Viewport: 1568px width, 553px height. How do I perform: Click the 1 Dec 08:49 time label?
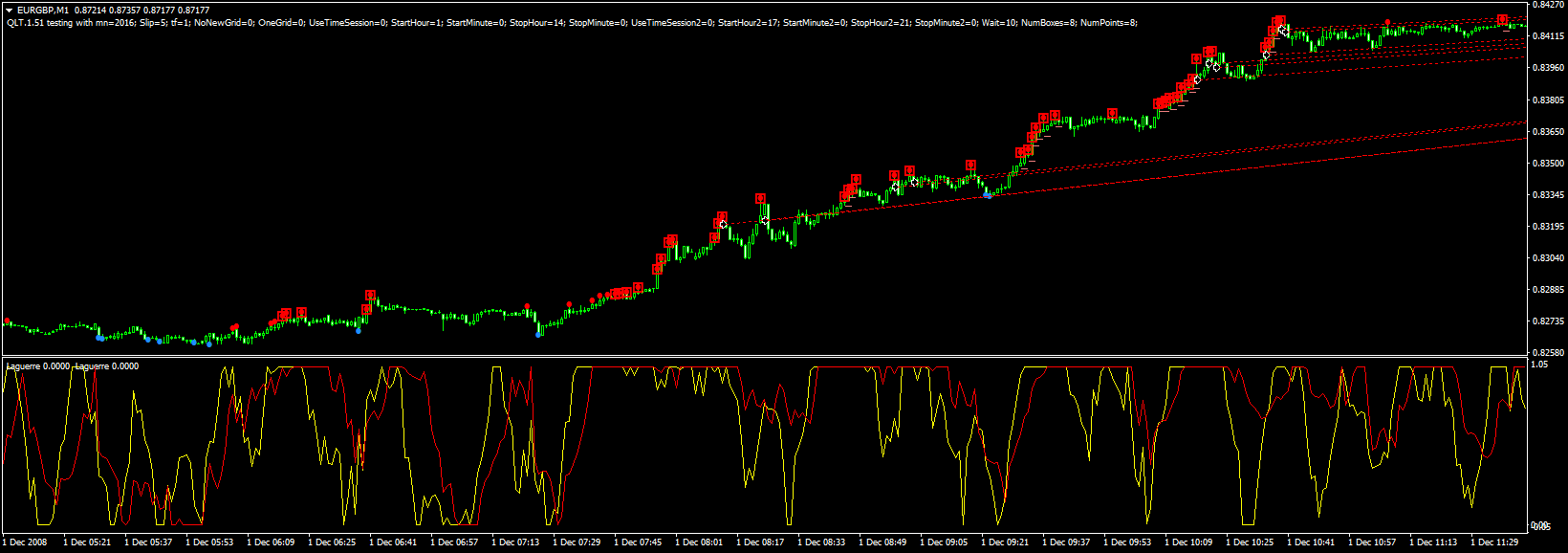882,542
